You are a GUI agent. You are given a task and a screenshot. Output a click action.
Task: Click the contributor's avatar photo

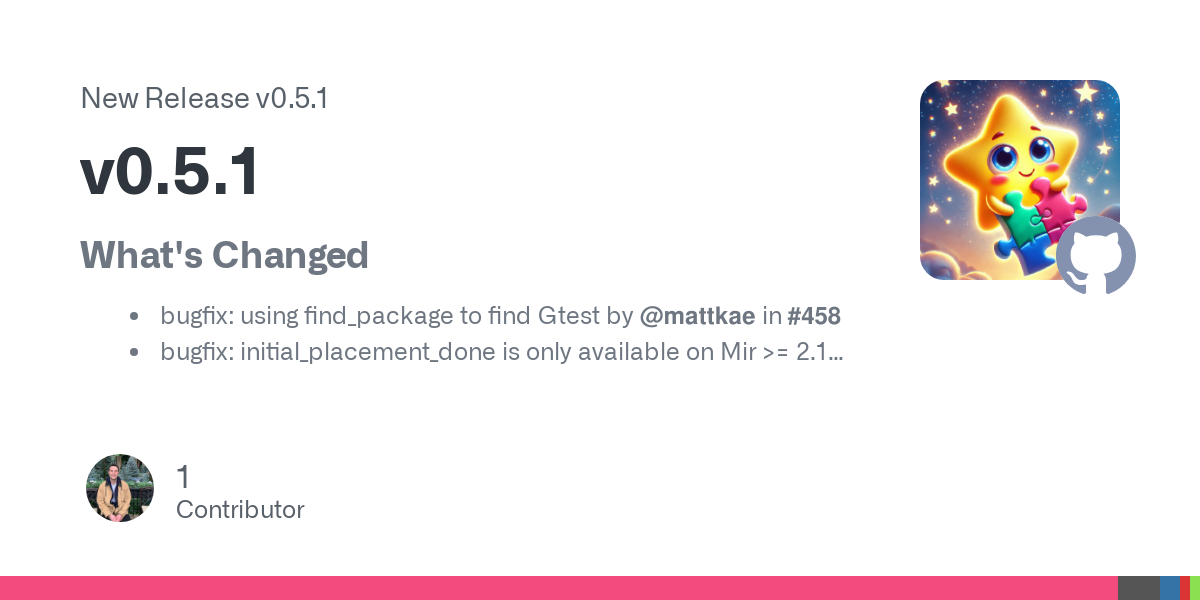(x=120, y=488)
